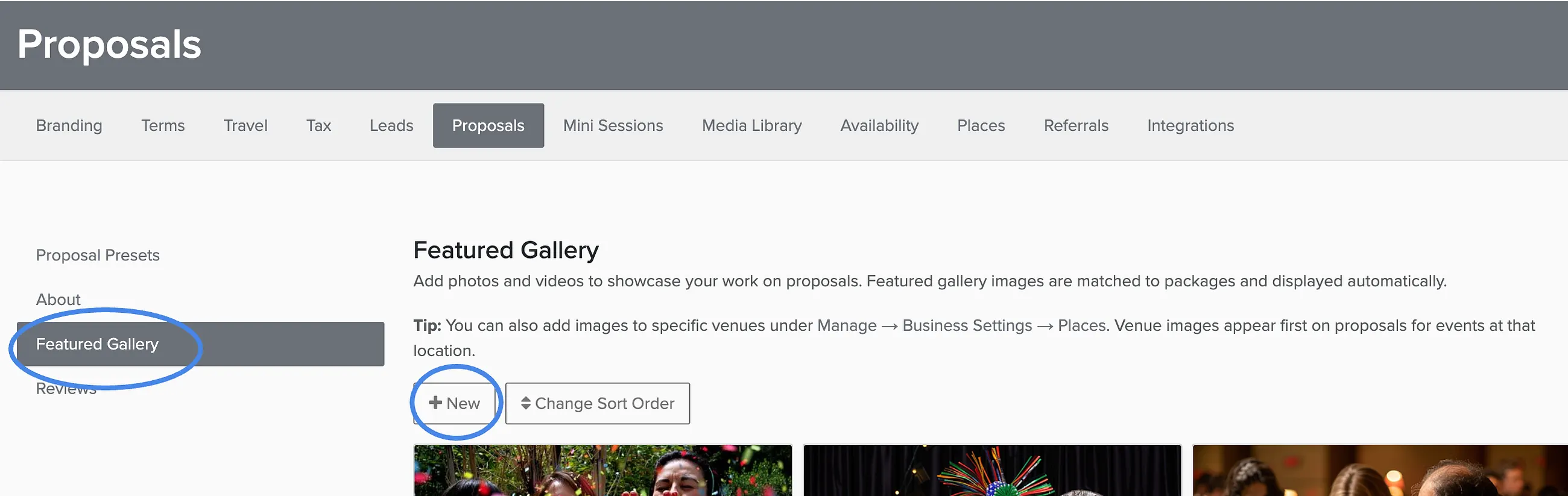Image resolution: width=1568 pixels, height=496 pixels.
Task: Select the active Proposals tab
Action: pos(488,125)
